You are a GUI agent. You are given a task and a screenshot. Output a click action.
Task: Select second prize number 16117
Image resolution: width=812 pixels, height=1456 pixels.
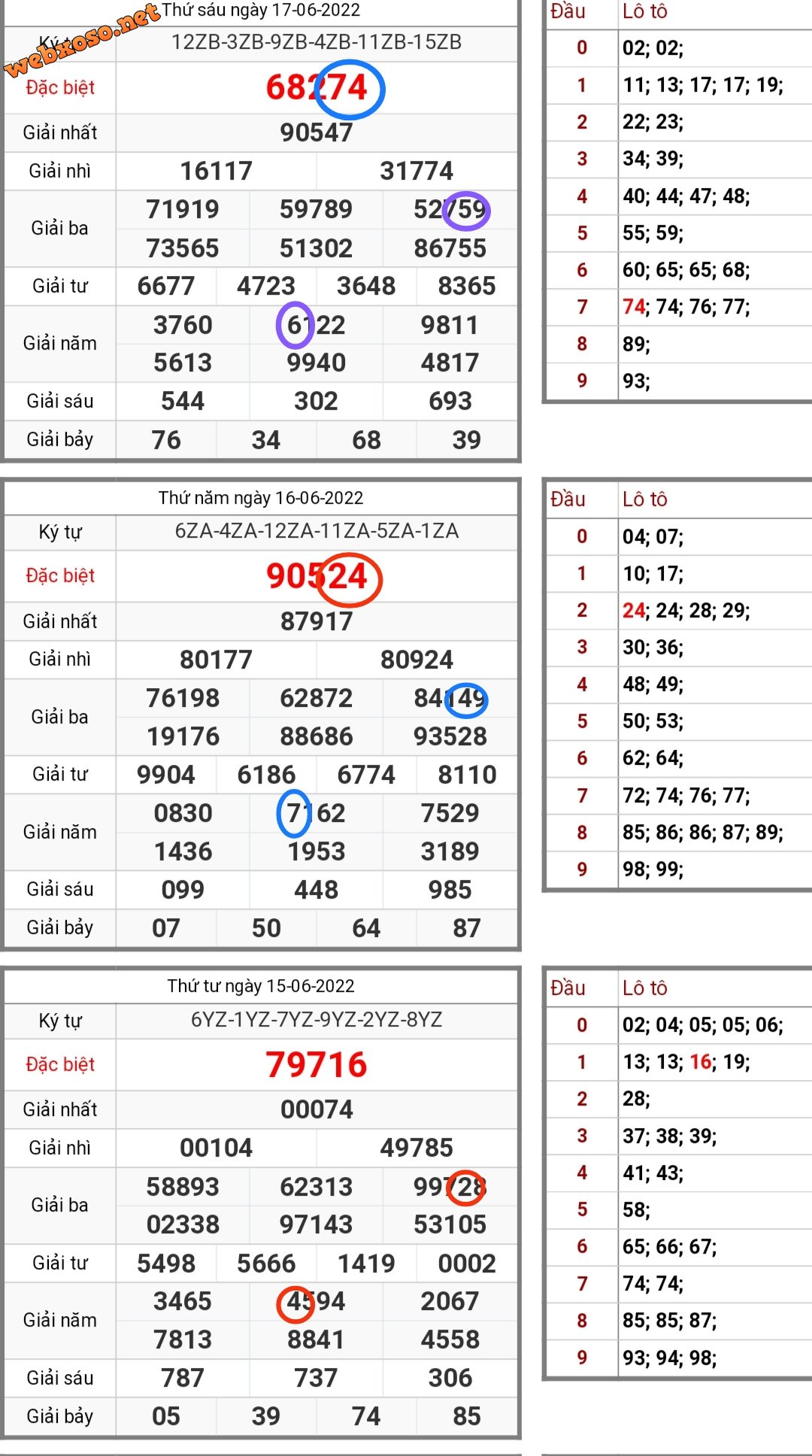coord(217,171)
